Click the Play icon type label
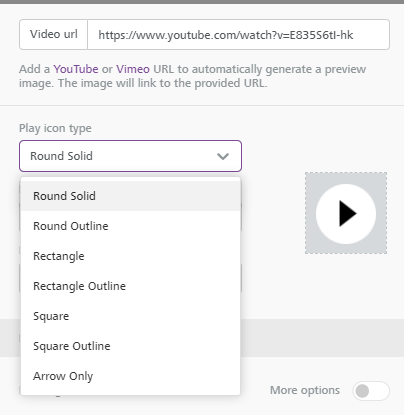Screen dimensions: 404x415 [55, 128]
